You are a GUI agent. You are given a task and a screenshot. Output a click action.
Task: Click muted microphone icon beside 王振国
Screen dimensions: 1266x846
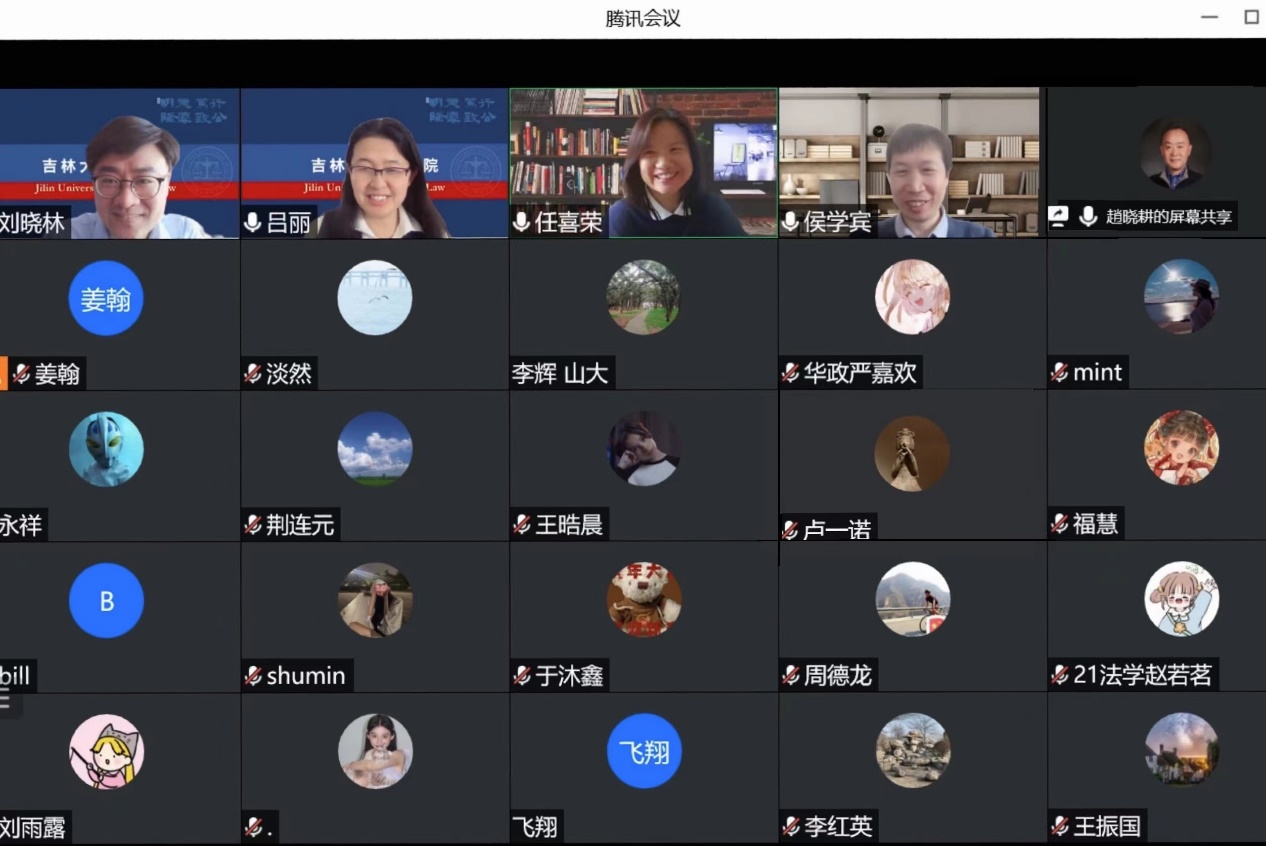tap(1059, 827)
